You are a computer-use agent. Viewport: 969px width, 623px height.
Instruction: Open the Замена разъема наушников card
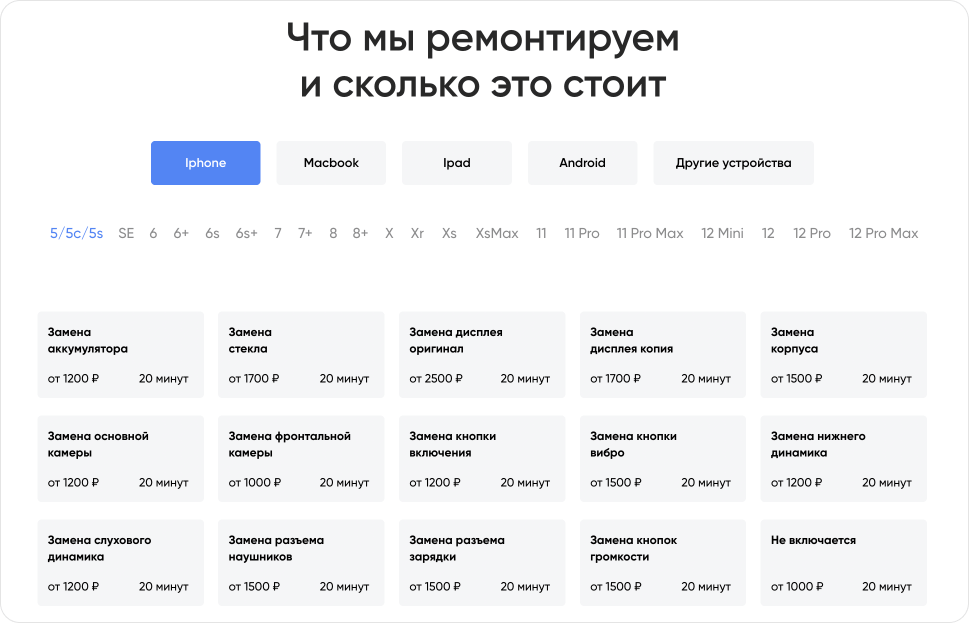coord(301,562)
